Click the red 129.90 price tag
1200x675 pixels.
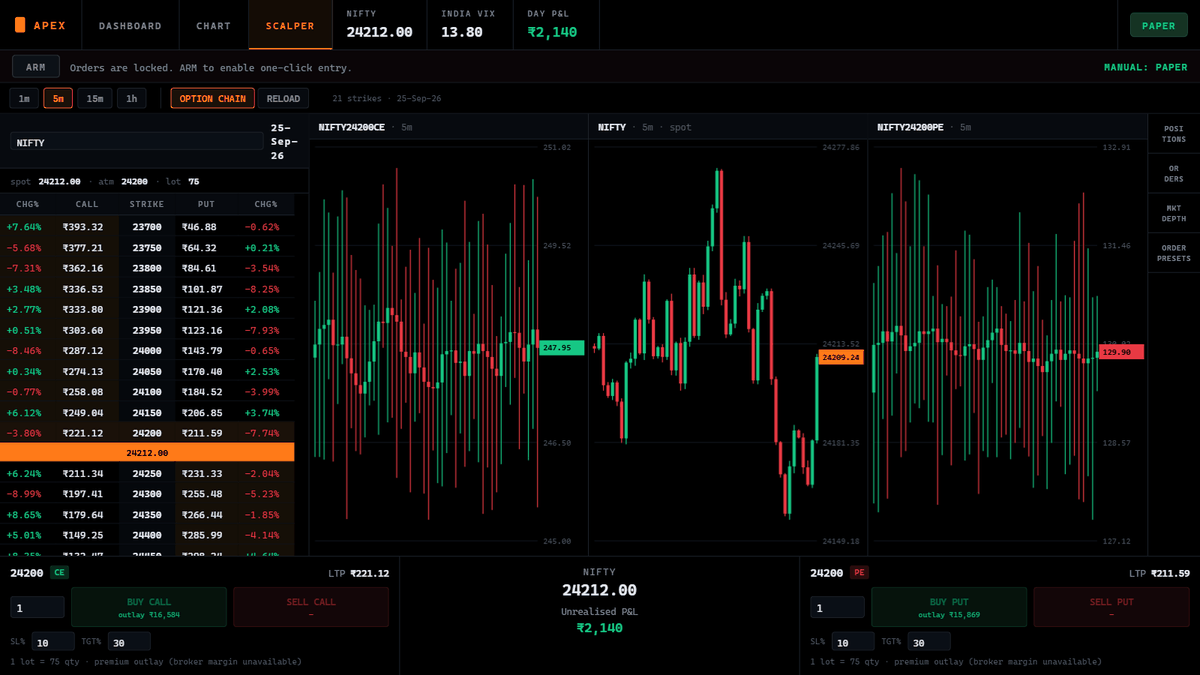[1121, 352]
